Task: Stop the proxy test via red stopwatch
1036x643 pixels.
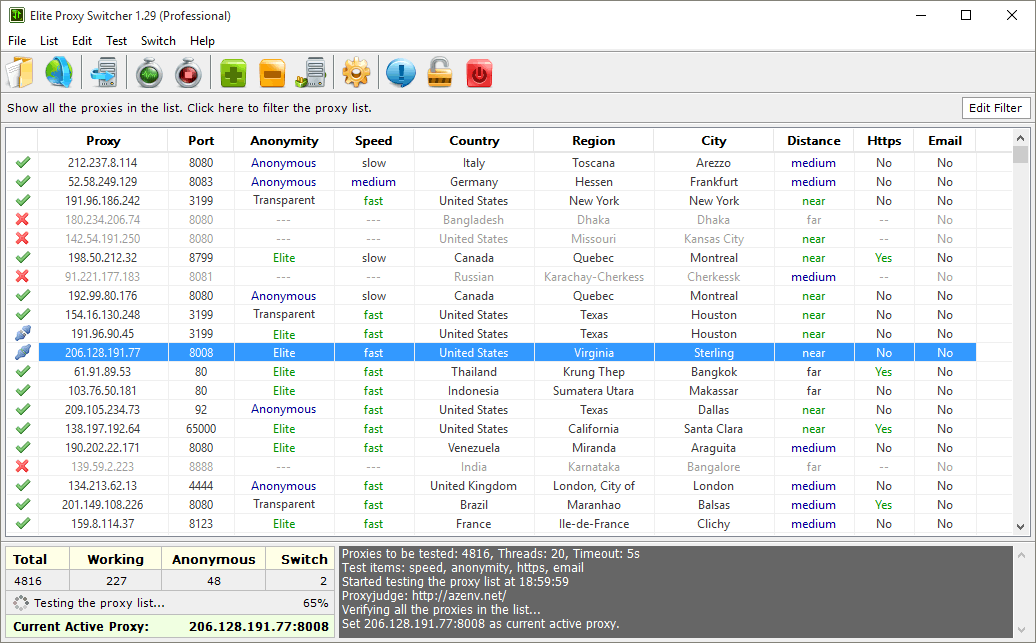Action: pos(188,72)
